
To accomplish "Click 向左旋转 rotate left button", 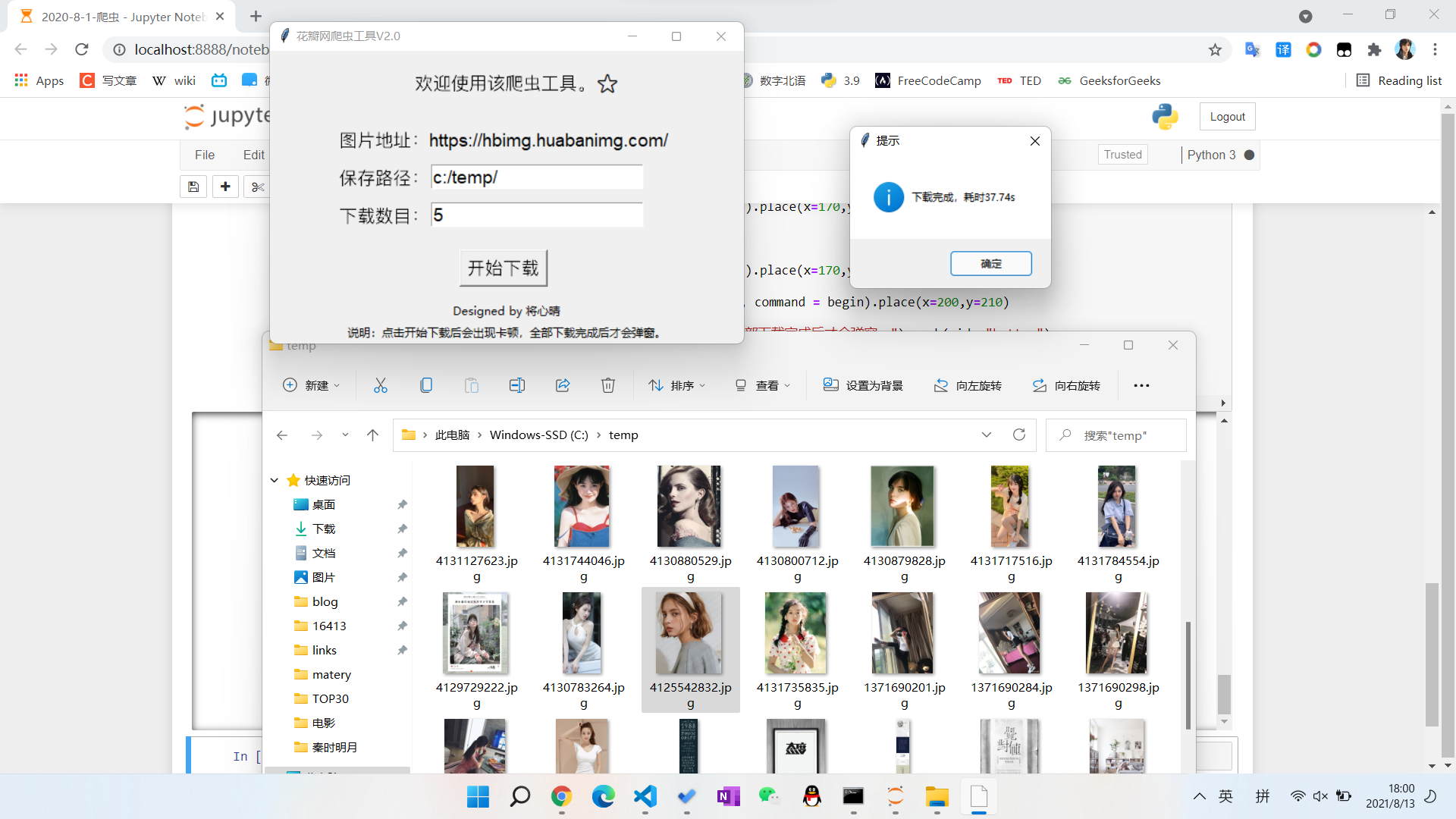I will (968, 385).
